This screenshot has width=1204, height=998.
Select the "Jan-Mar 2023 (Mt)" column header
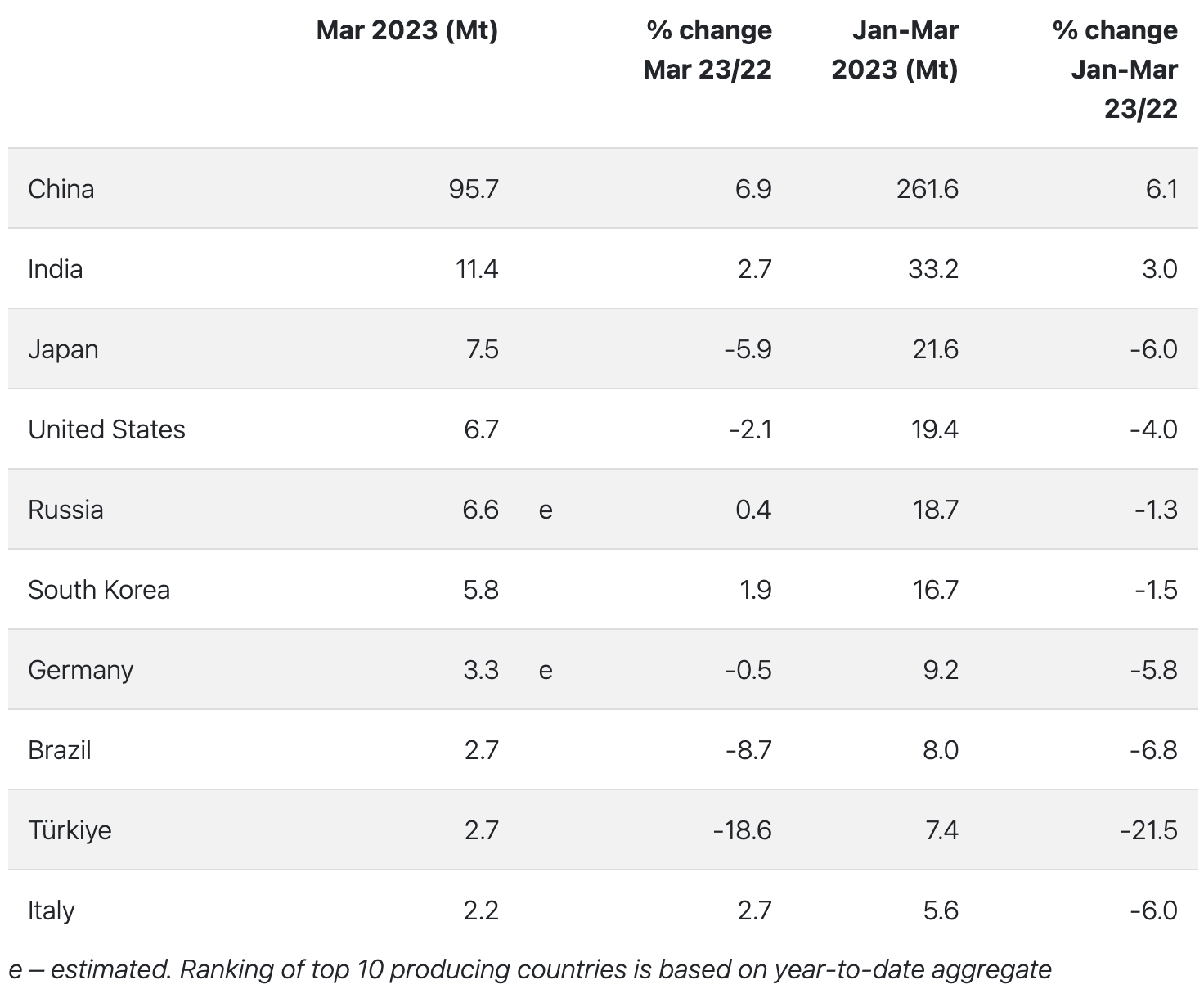[895, 50]
